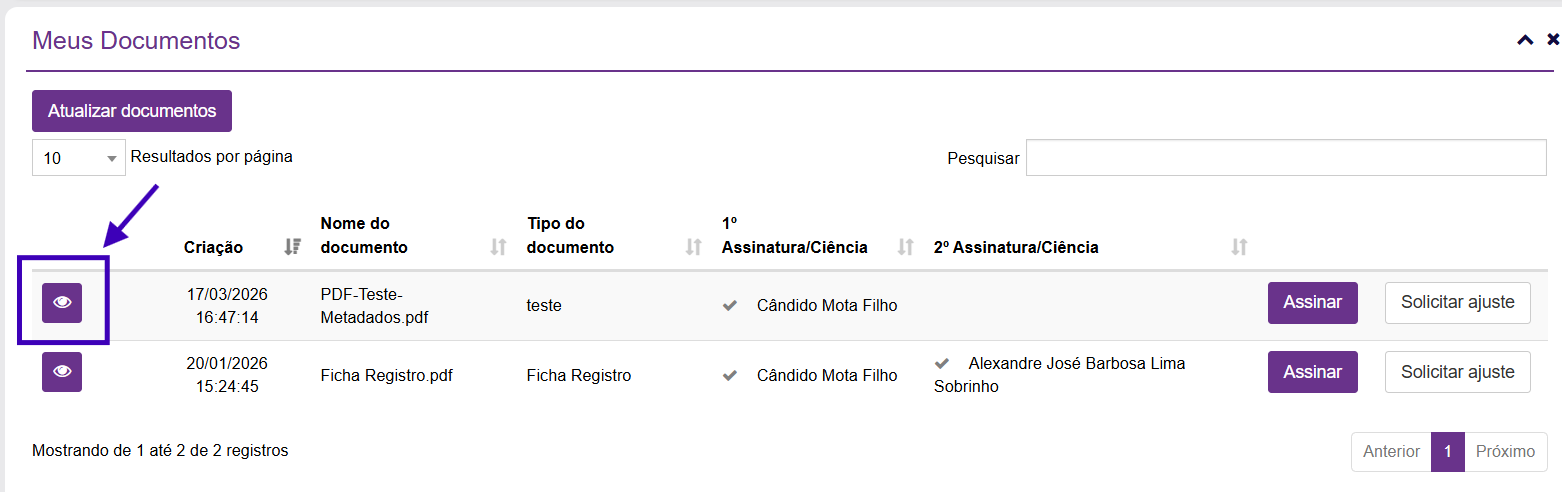Screen dimensions: 1562x492
Task: Open the results per page dropdown
Action: [x=79, y=158]
